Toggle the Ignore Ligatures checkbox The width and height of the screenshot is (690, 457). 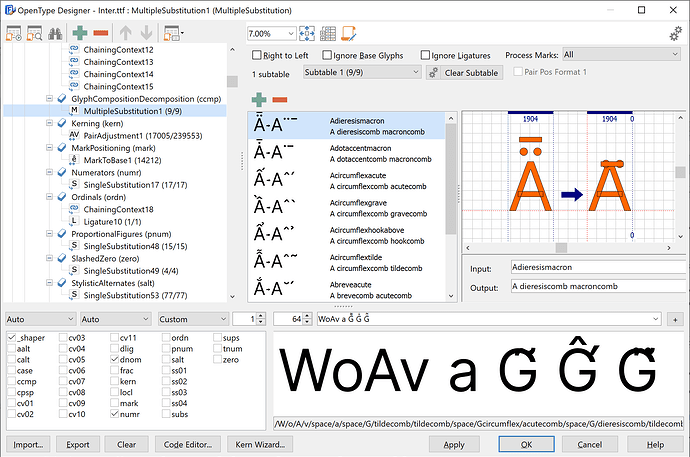pyautogui.click(x=427, y=55)
